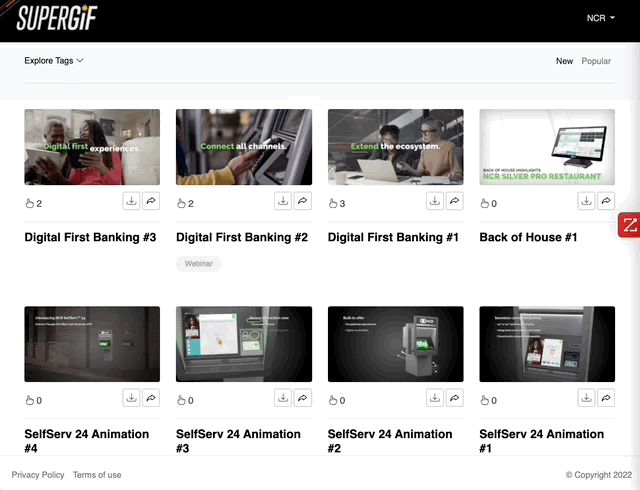The image size is (640, 490).
Task: Open Digital First Banking #2 thumbnail
Action: click(244, 147)
